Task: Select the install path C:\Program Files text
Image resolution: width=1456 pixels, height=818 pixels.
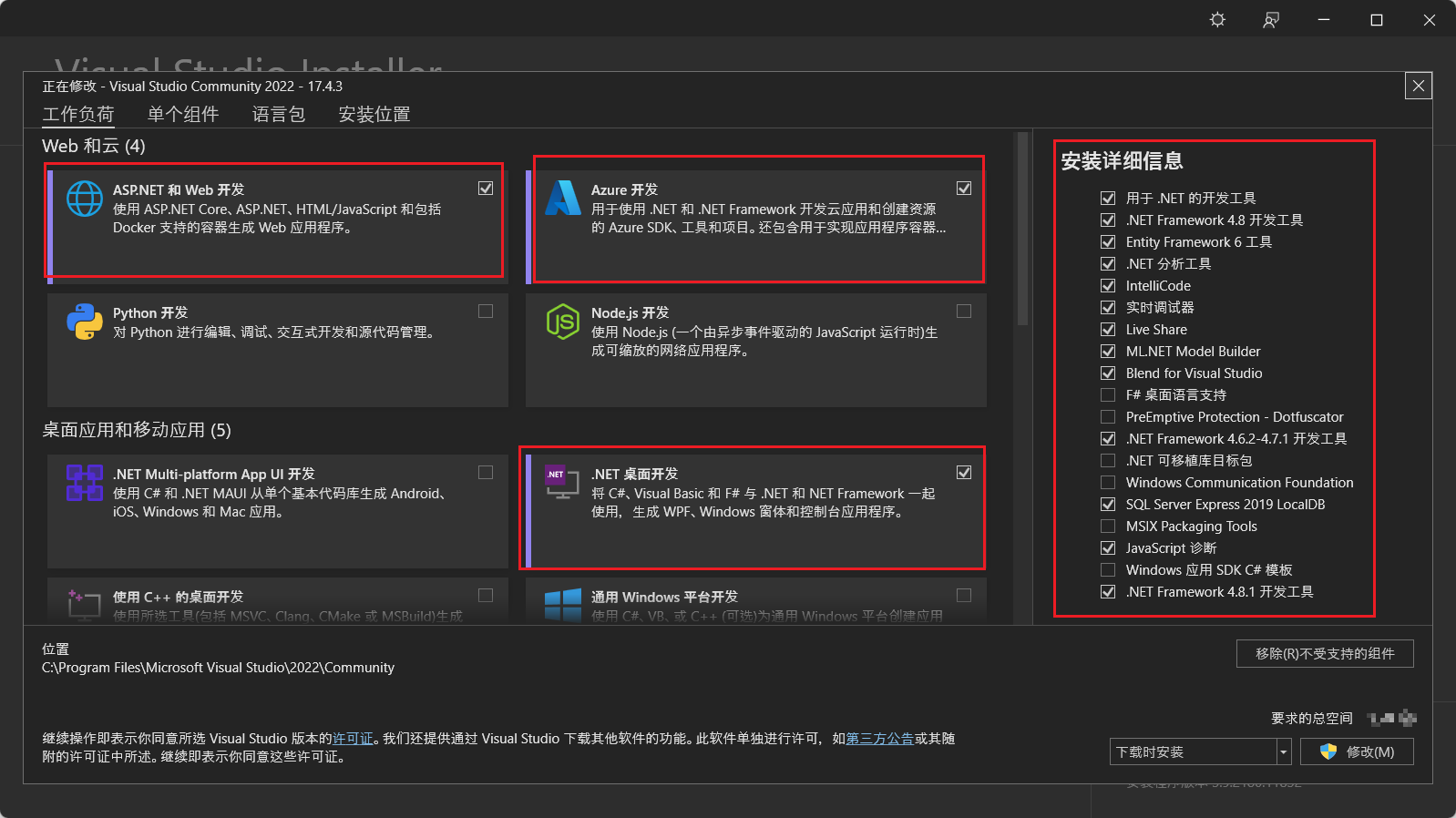Action: [x=218, y=668]
